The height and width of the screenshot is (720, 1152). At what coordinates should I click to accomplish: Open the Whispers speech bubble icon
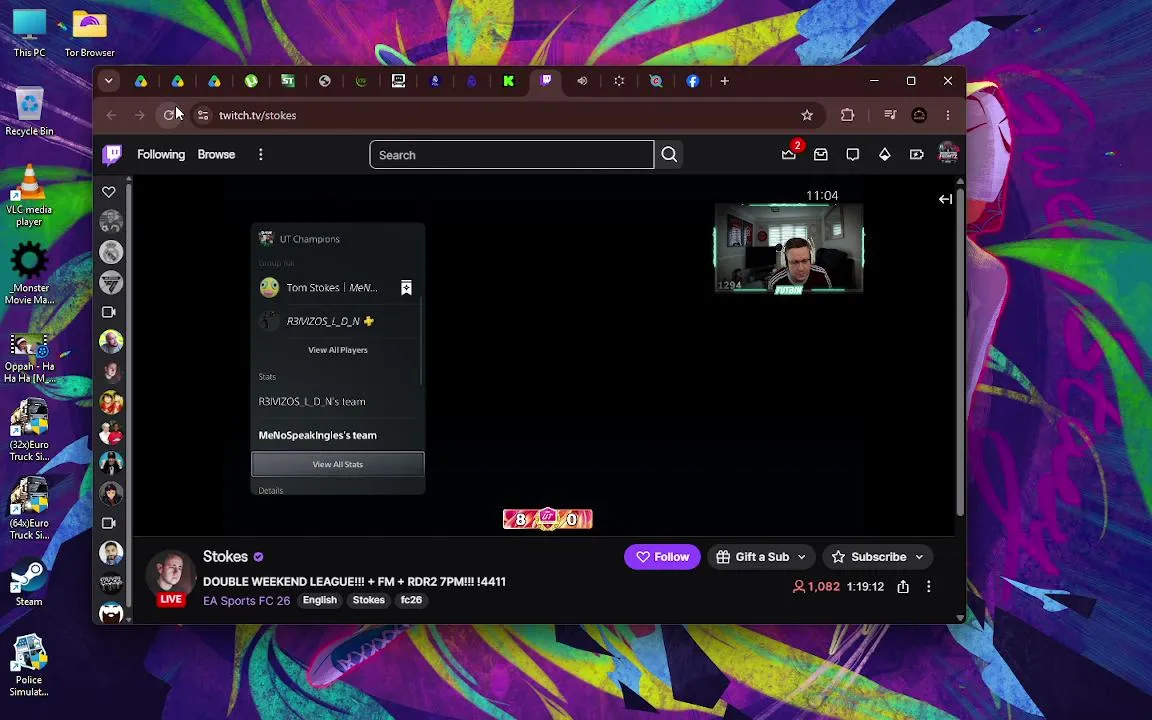pos(852,154)
